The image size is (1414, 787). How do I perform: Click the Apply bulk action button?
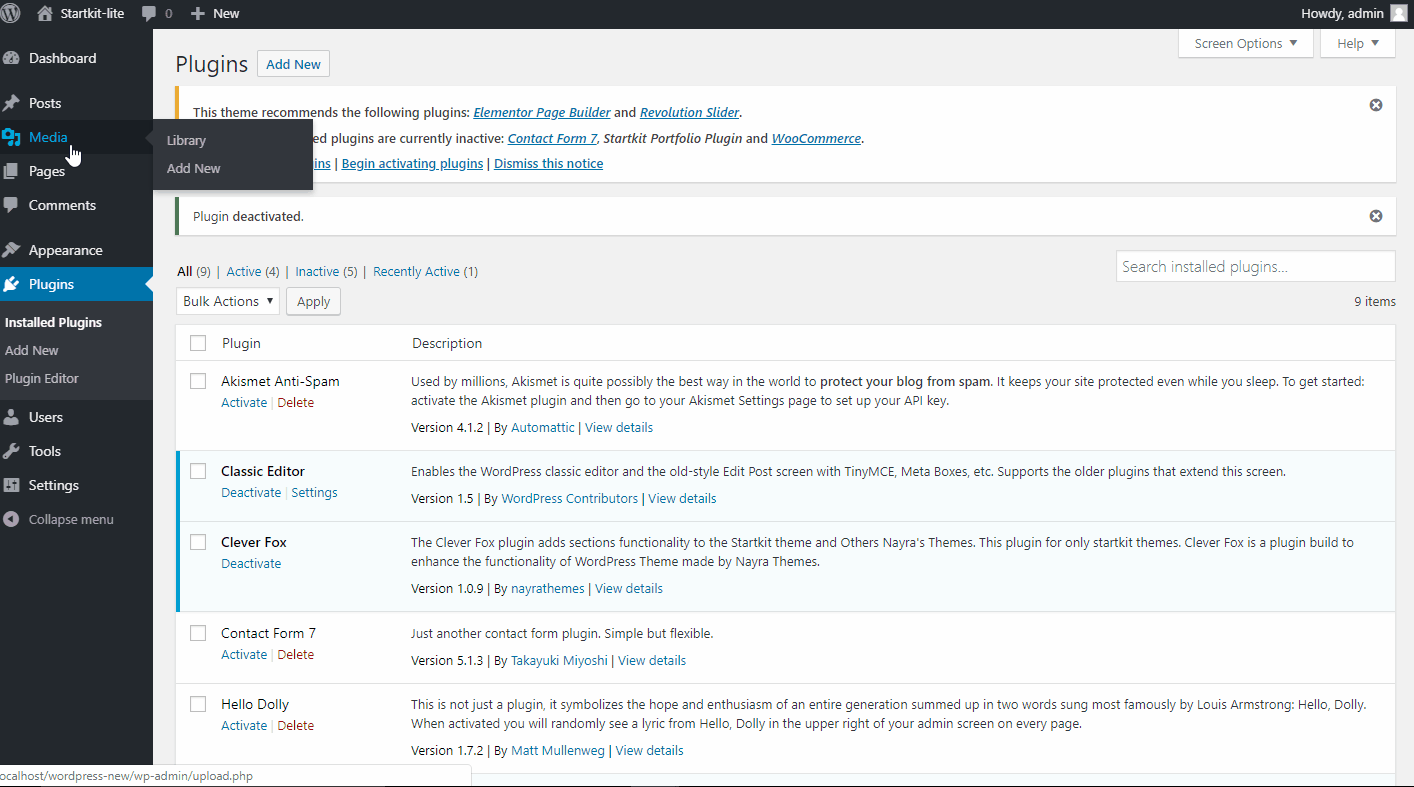coord(313,301)
